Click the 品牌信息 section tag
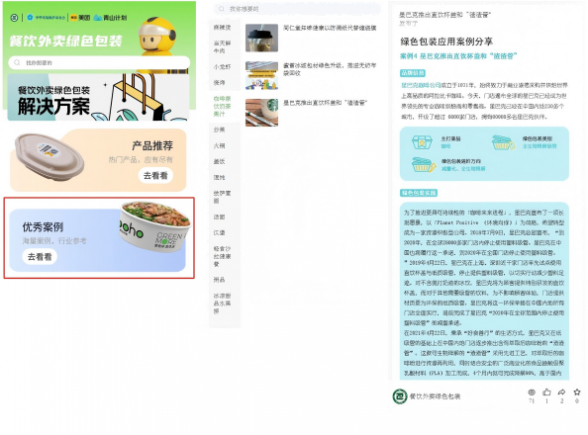Viewport: 588px width, 435px height. (412, 73)
